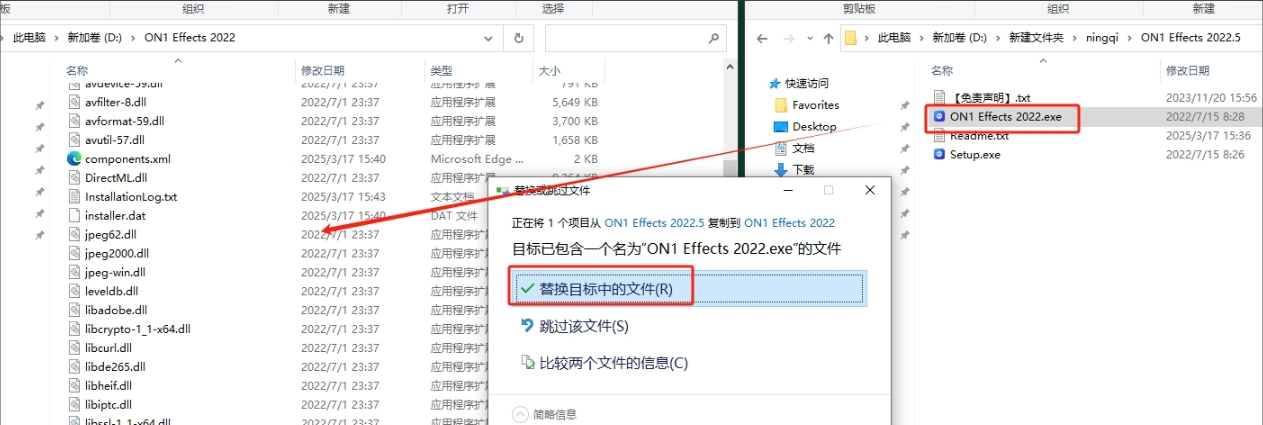
Task: Select components.xml Edge file icon
Action: point(74,159)
